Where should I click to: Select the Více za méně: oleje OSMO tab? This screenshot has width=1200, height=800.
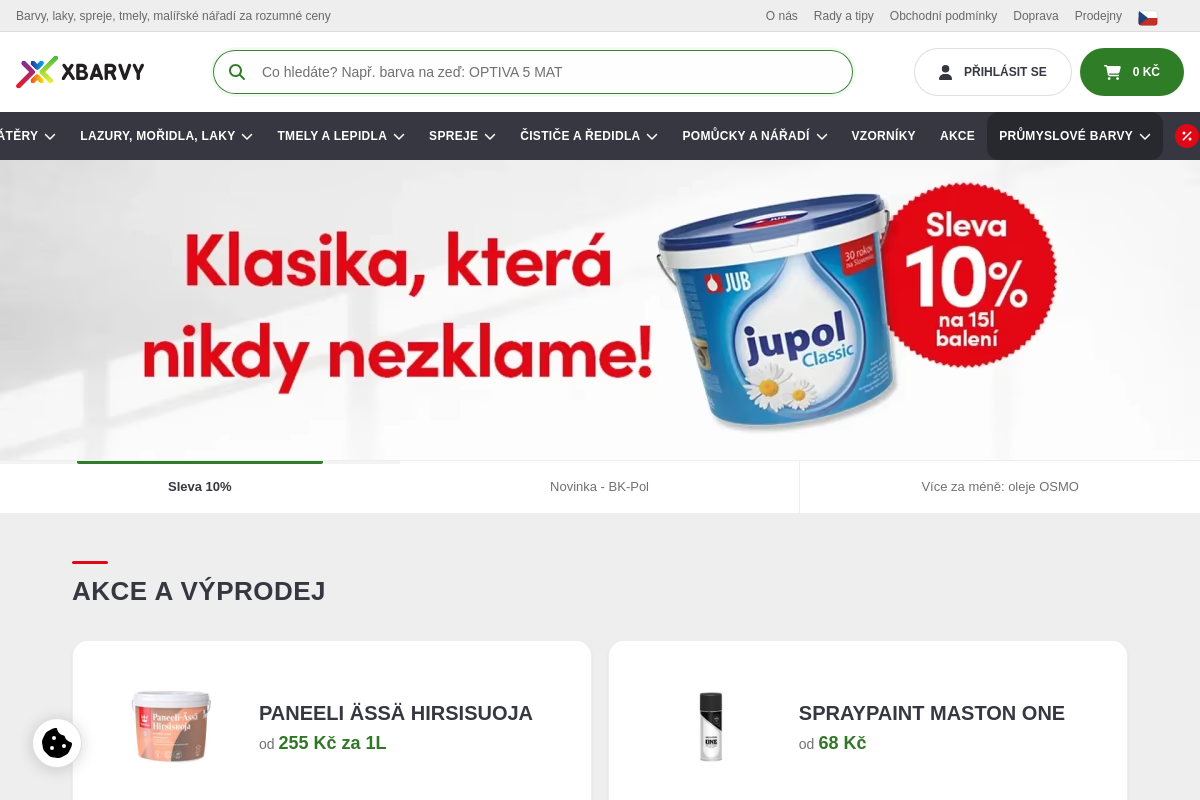pyautogui.click(x=1000, y=487)
